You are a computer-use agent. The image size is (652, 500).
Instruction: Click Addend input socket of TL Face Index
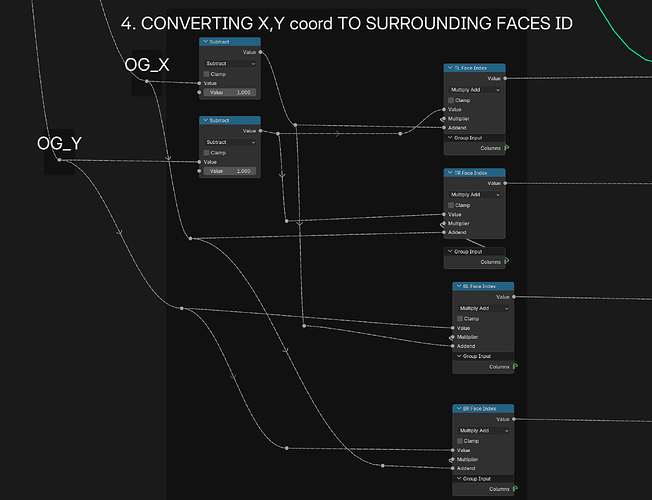444,128
